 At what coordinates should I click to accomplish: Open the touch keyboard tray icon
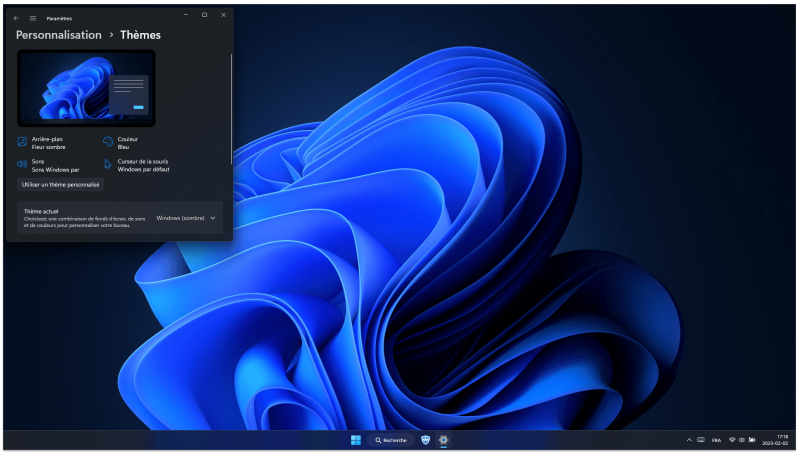click(x=701, y=440)
